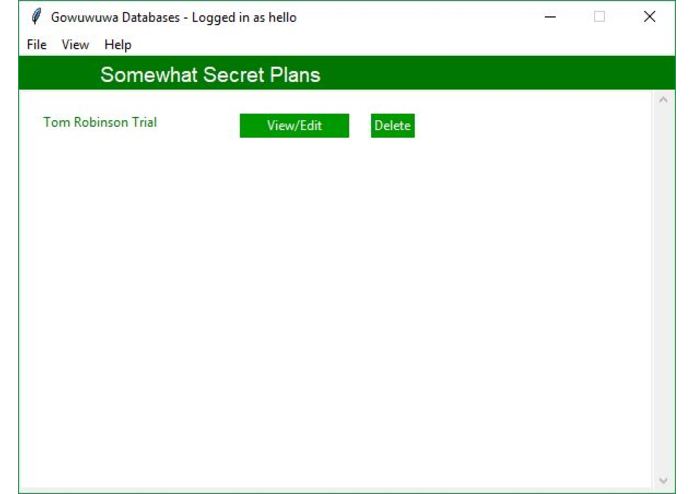
Task: Minimize the Gowuwuwa Databases window
Action: [x=550, y=17]
